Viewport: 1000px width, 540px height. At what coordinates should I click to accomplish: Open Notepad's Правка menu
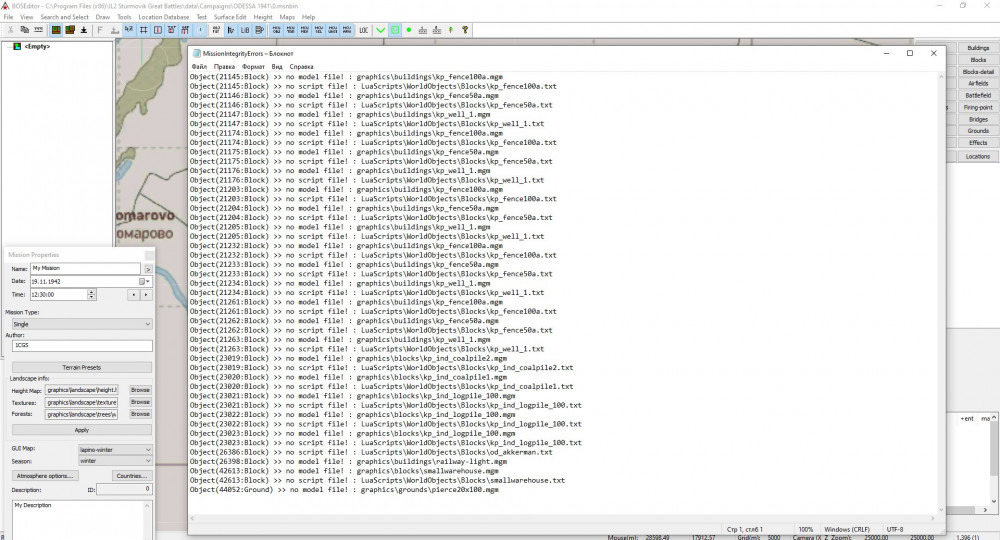(224, 66)
